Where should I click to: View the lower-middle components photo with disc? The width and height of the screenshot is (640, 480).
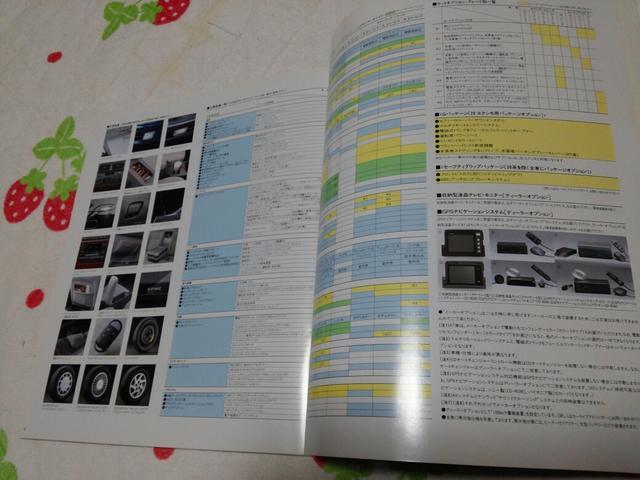(x=525, y=276)
